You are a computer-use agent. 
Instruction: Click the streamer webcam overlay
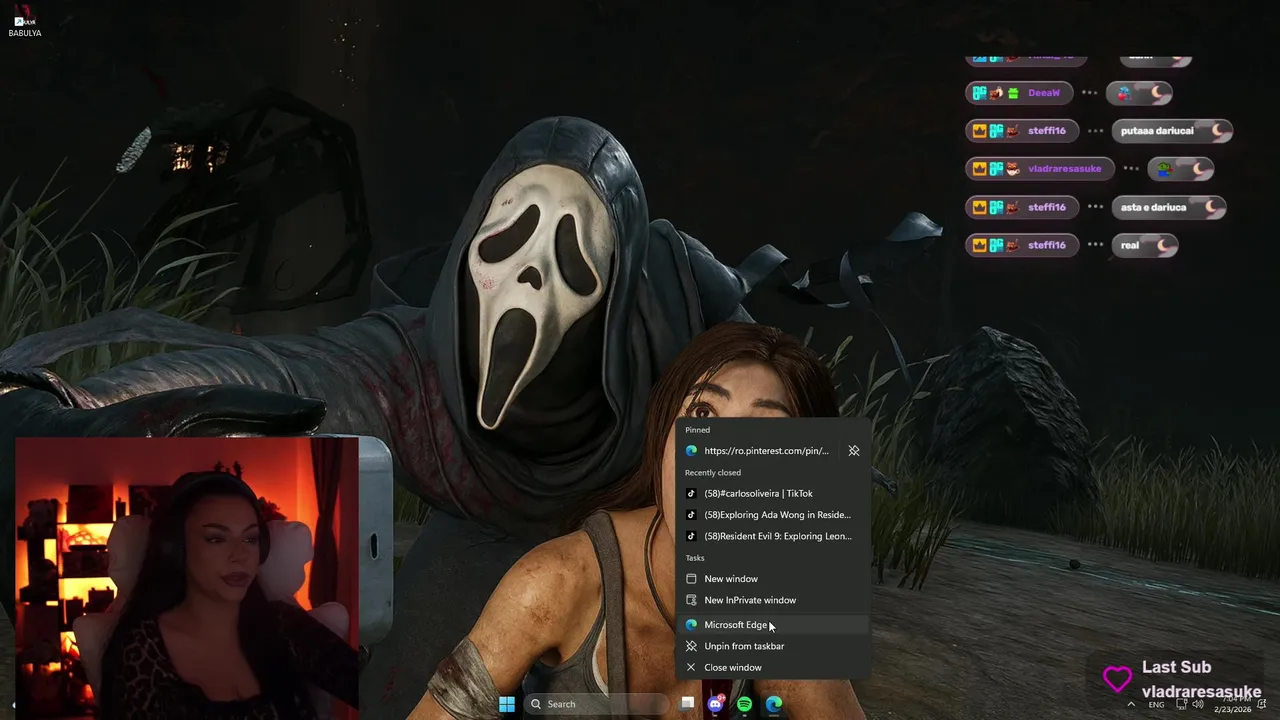pyautogui.click(x=187, y=577)
